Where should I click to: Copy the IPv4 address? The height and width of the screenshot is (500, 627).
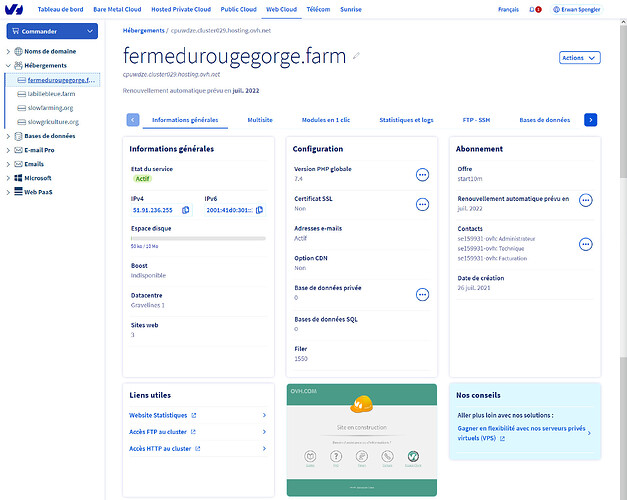point(186,210)
